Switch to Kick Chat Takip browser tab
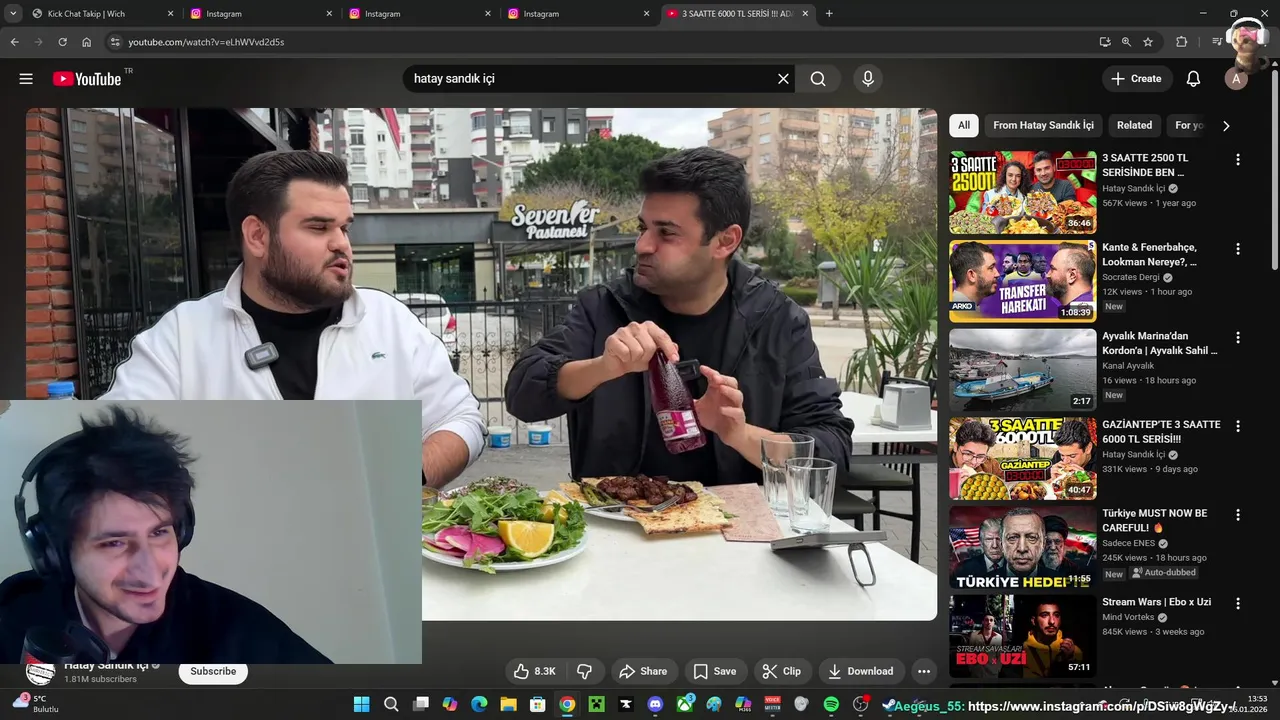 click(100, 13)
